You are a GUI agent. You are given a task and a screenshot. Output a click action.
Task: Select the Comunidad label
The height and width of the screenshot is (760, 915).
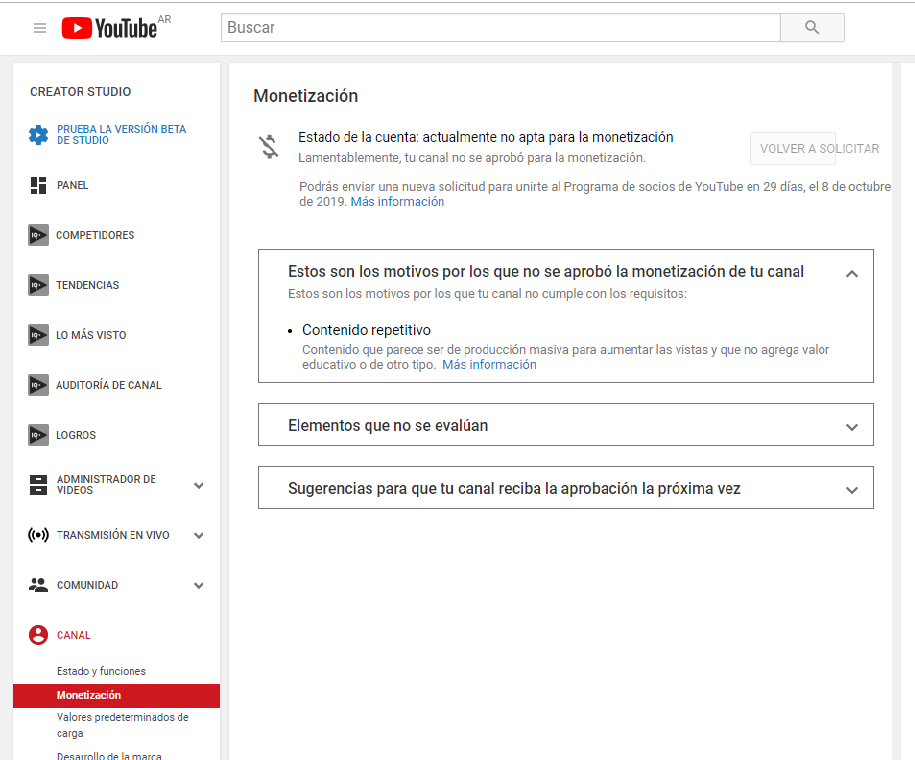point(88,585)
